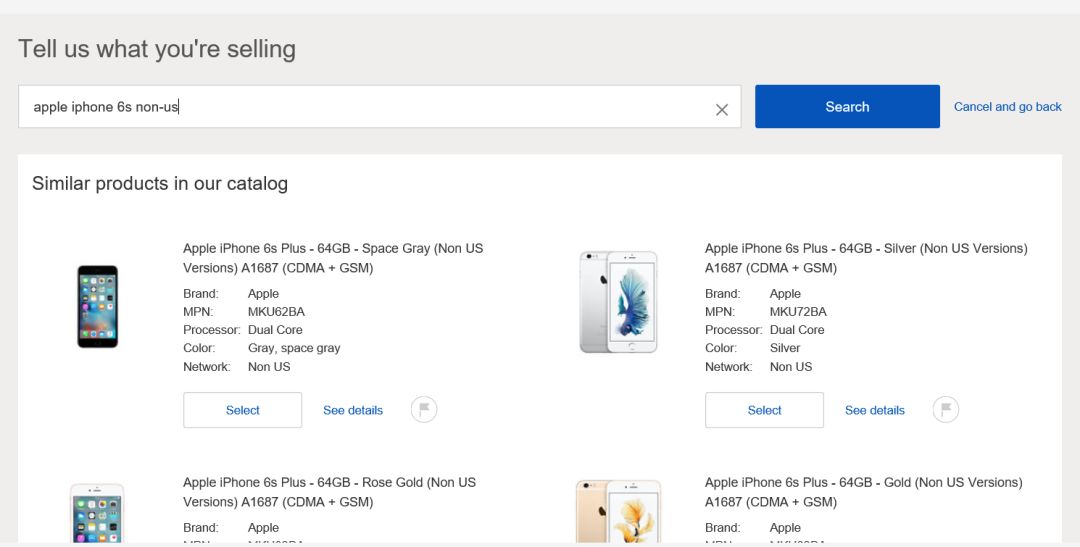
Task: Click the color value 'Gray, space gray'
Action: (294, 348)
